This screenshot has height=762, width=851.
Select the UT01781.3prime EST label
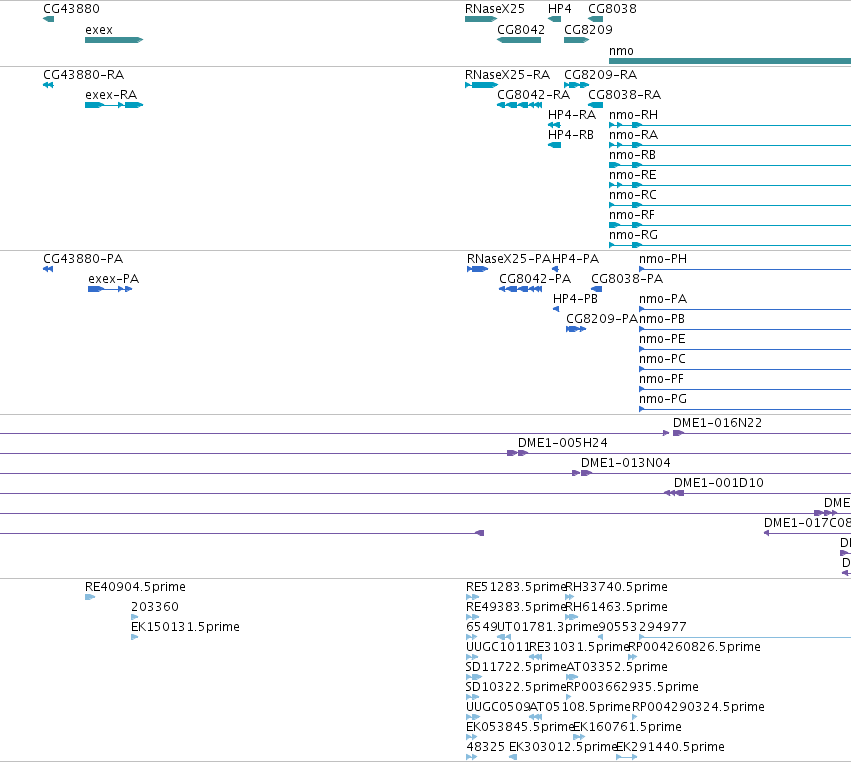coord(547,627)
